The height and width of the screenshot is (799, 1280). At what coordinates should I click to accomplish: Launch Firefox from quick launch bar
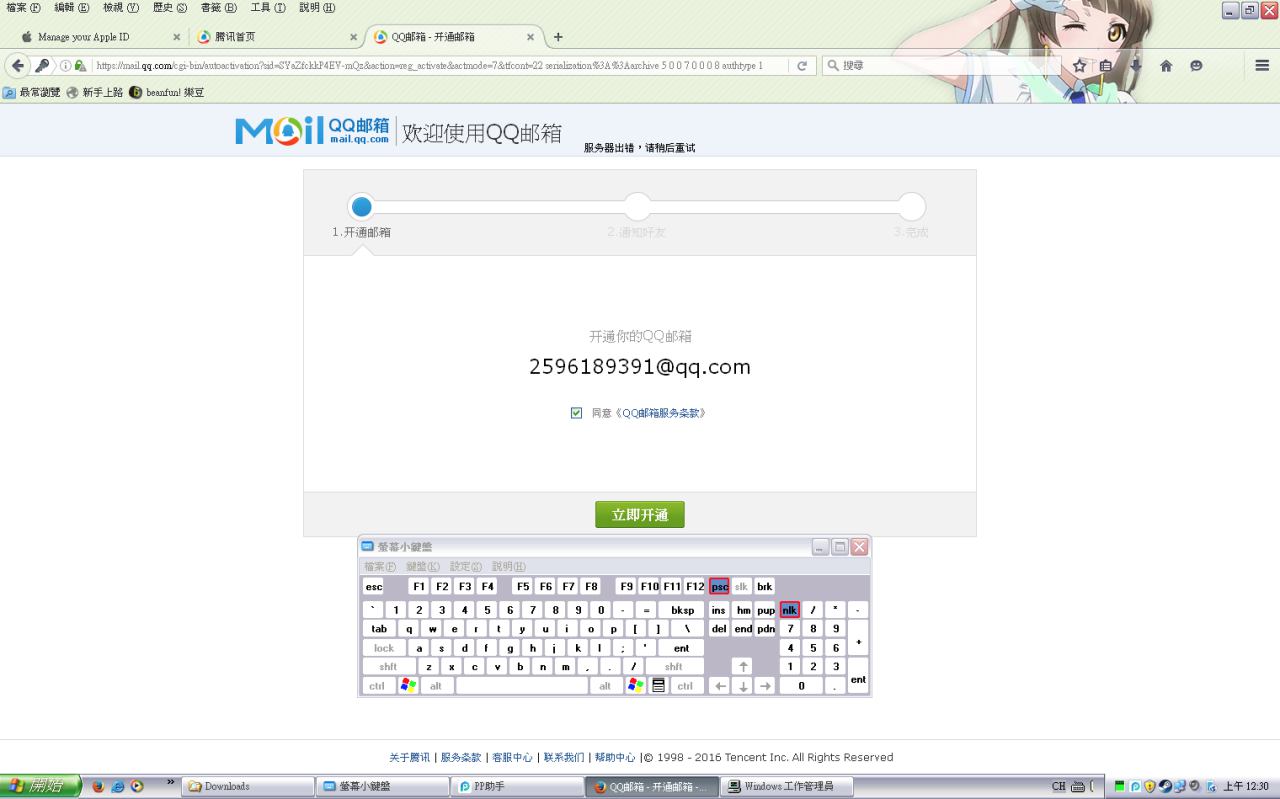tap(98, 786)
